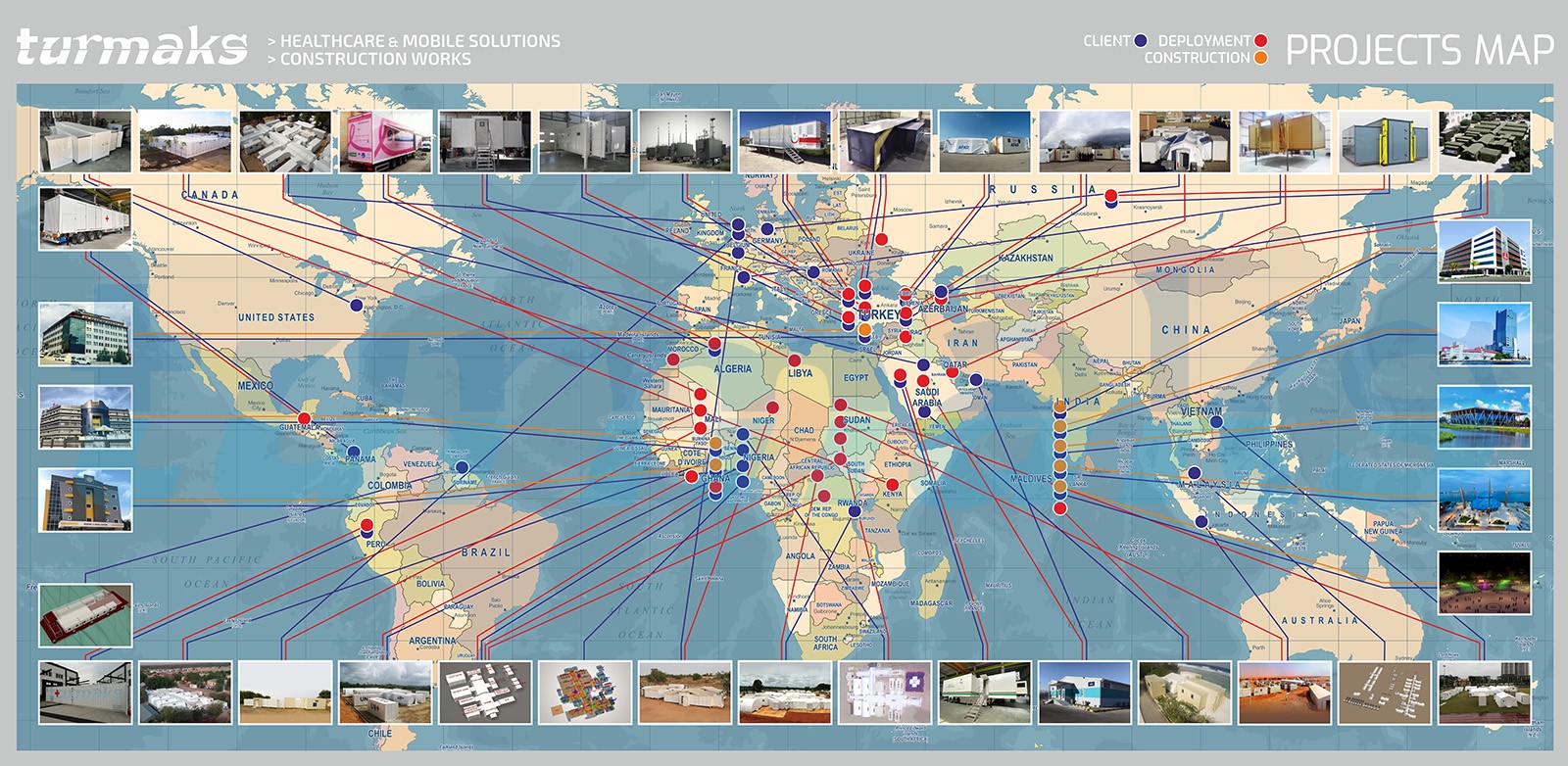Select the red marker in Peru
Screen dimensions: 1568x766
point(367,526)
